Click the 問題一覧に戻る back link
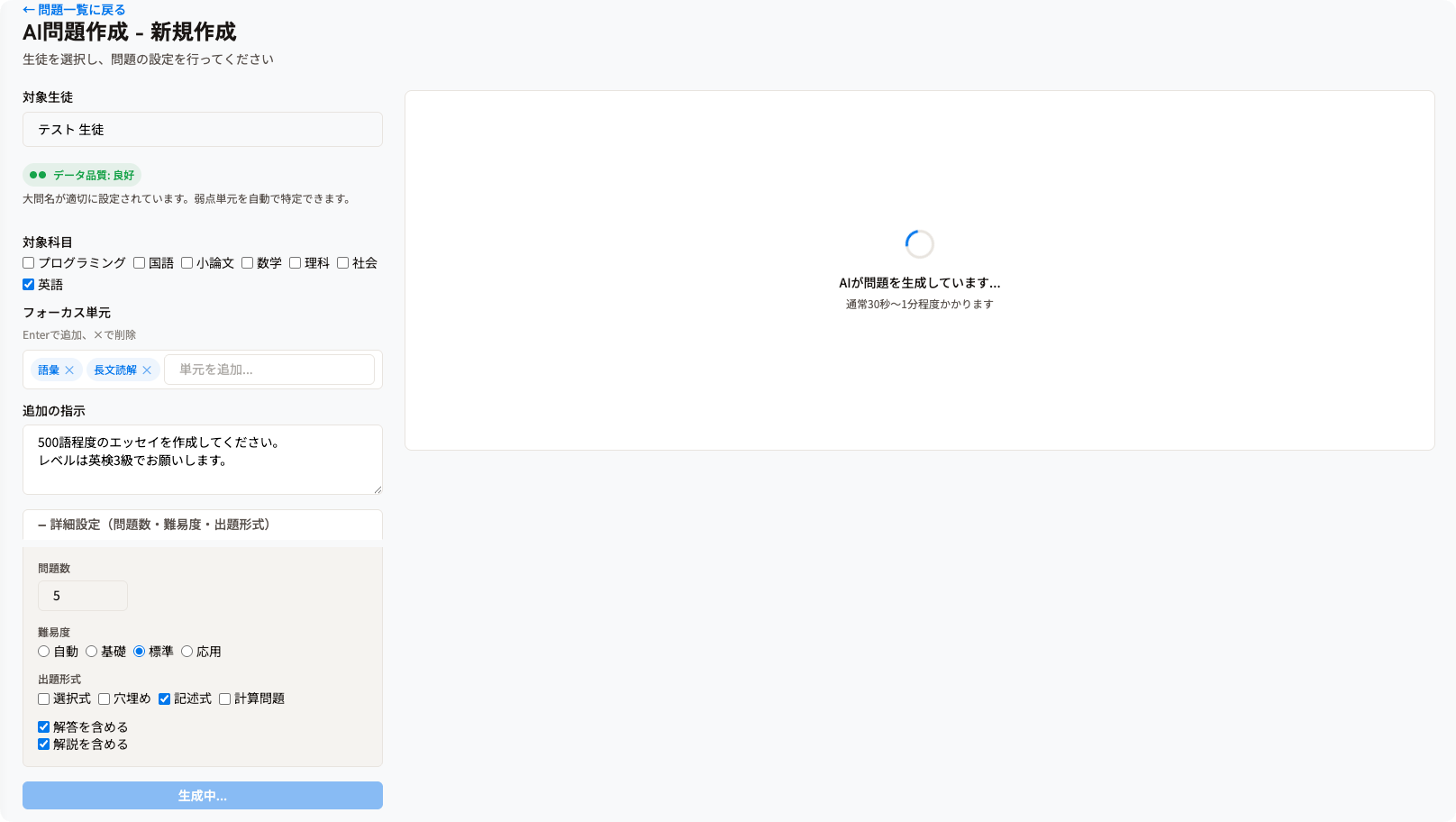Viewport: 1456px width, 822px height. 74,10
